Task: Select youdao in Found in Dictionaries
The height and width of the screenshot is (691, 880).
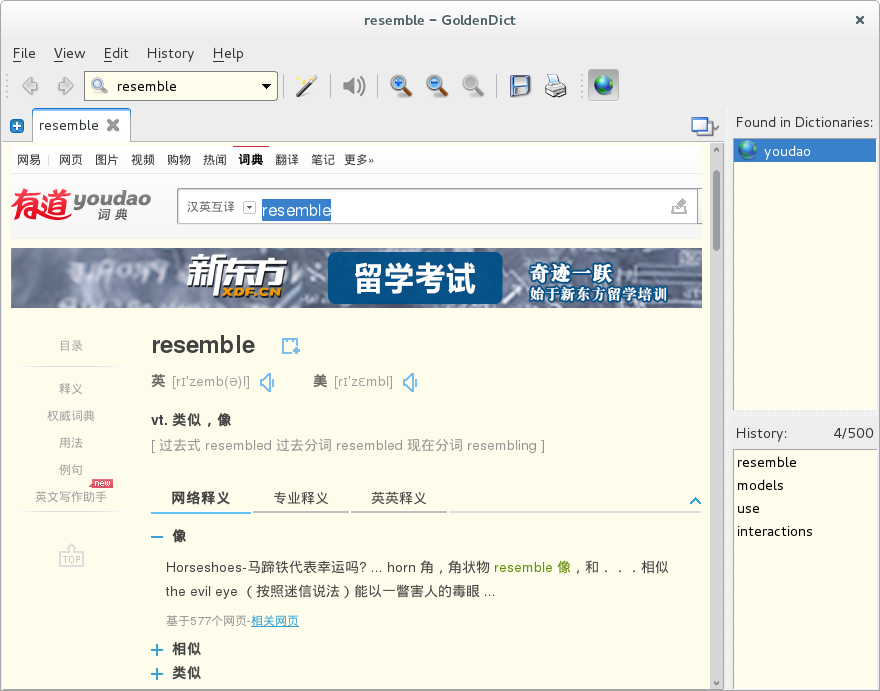Action: [804, 151]
